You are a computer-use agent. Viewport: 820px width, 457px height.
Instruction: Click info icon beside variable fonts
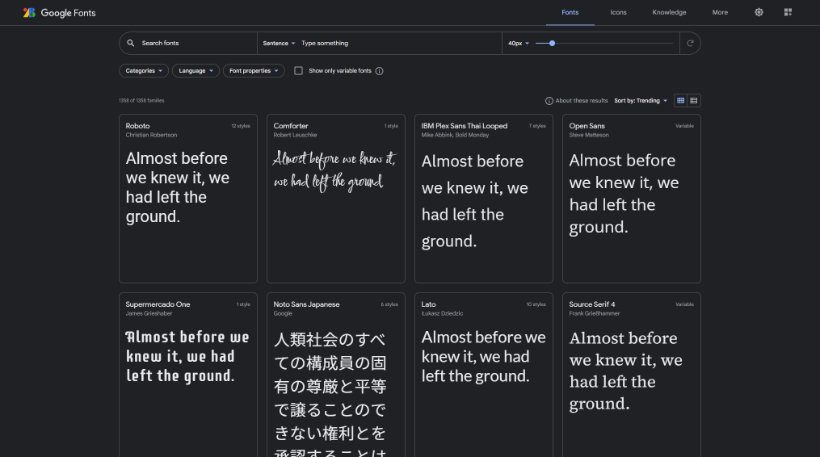coord(379,71)
